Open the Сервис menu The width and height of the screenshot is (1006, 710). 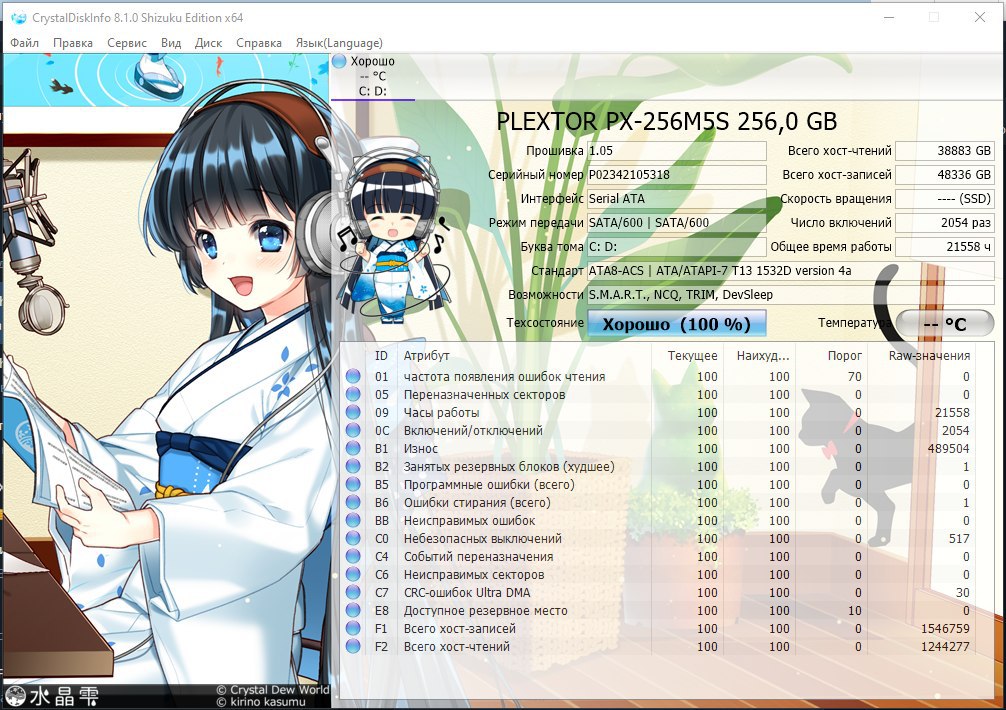pyautogui.click(x=126, y=43)
